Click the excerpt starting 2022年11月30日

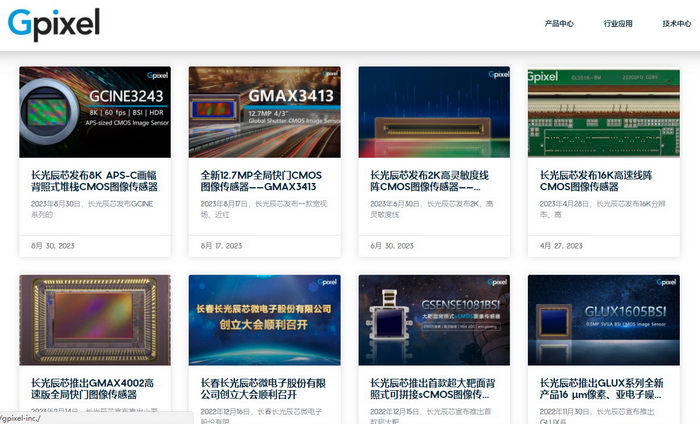(597, 416)
